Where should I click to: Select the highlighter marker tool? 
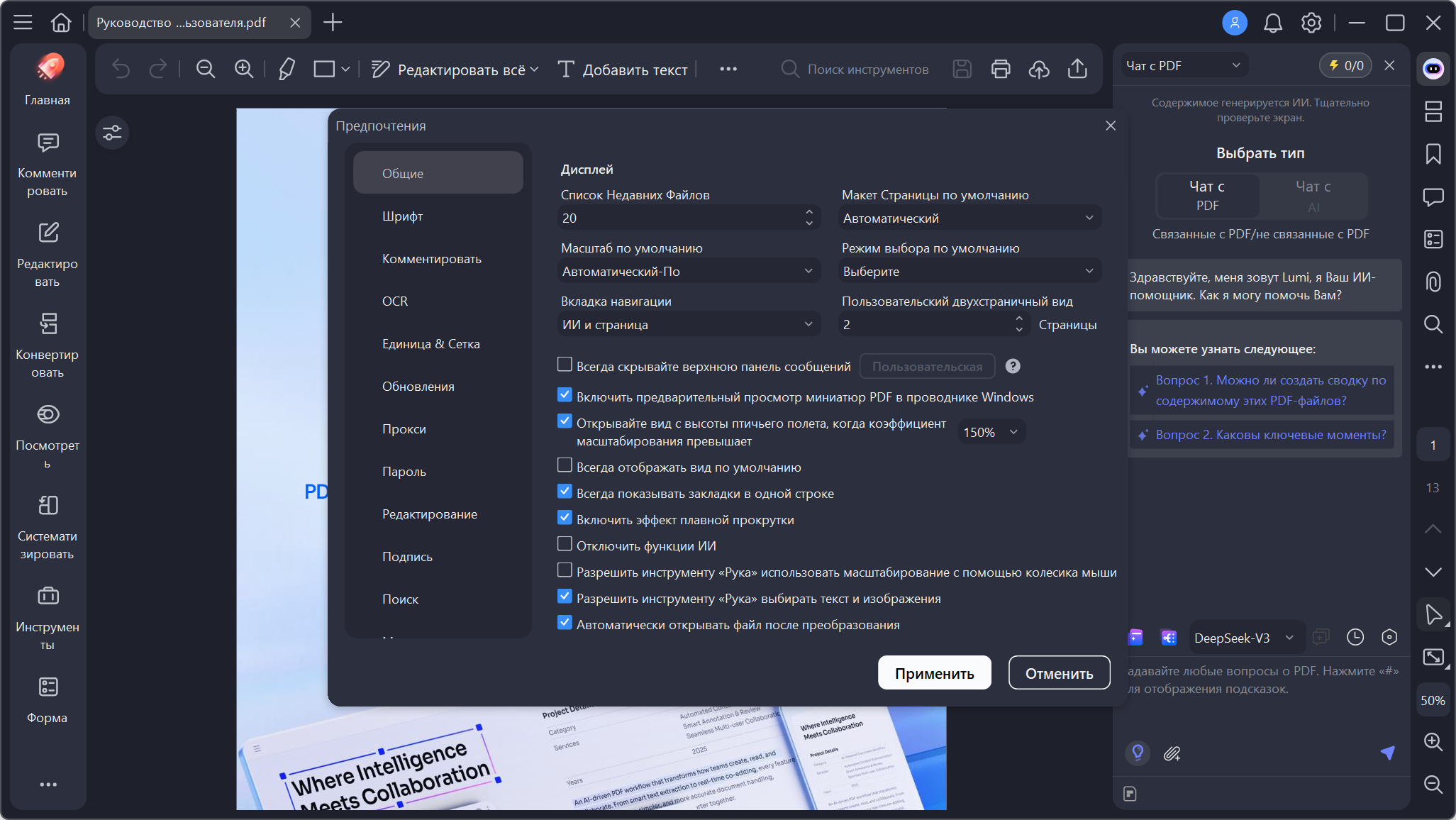pyautogui.click(x=287, y=69)
